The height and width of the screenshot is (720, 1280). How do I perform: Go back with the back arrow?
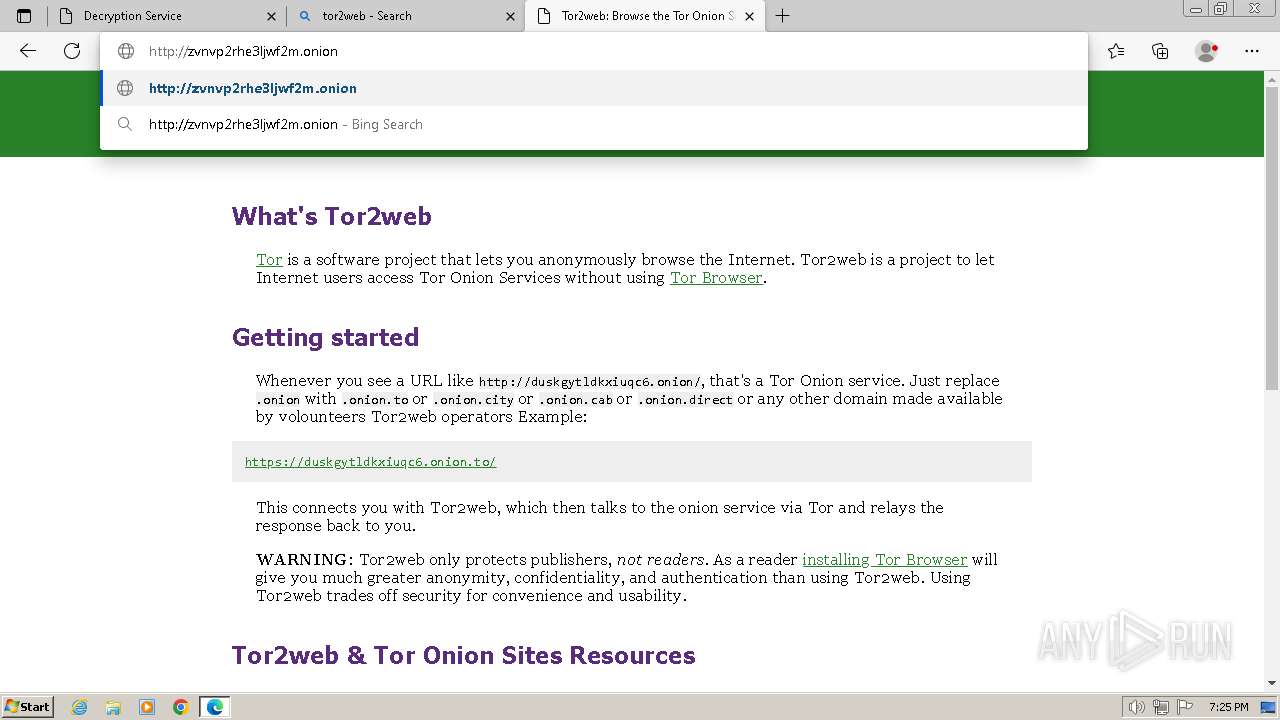[28, 51]
